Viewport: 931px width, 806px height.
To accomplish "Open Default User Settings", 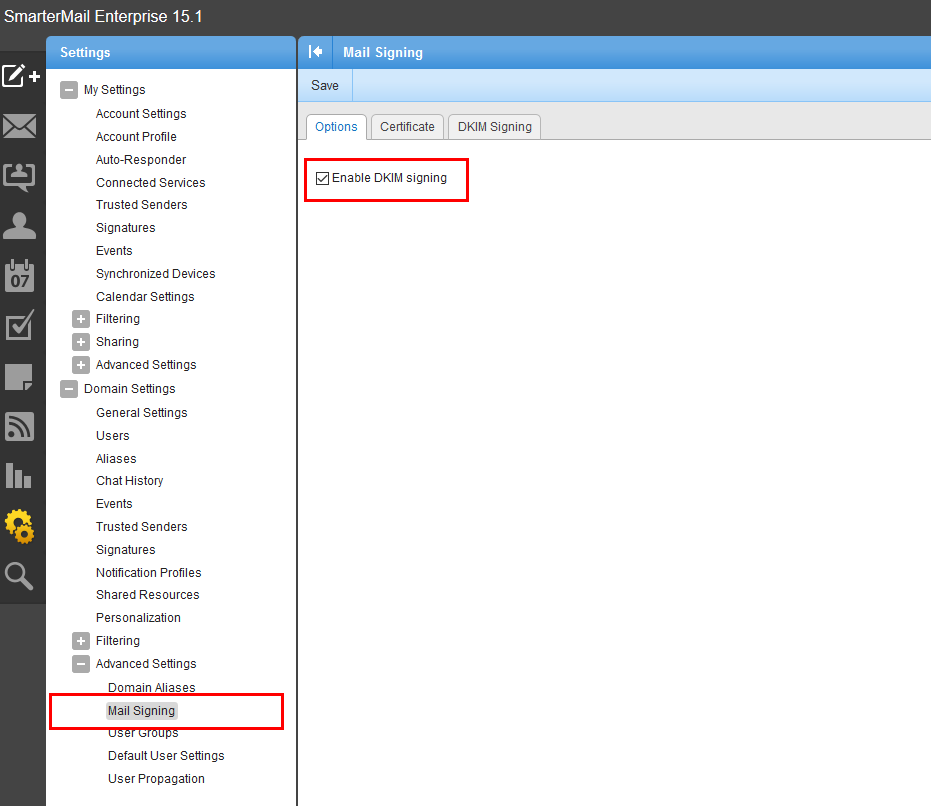I will (166, 756).
